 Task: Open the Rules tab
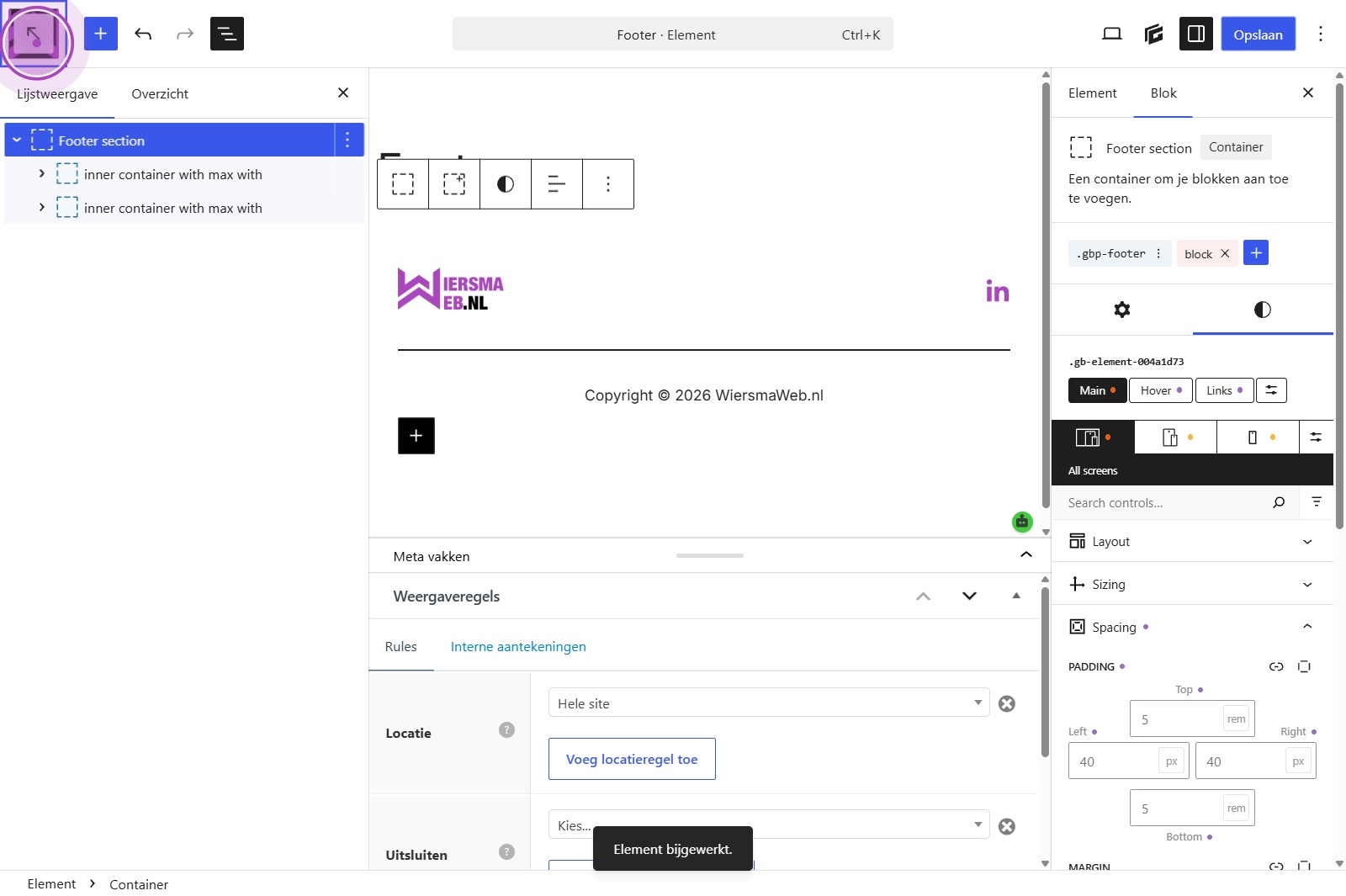401,646
